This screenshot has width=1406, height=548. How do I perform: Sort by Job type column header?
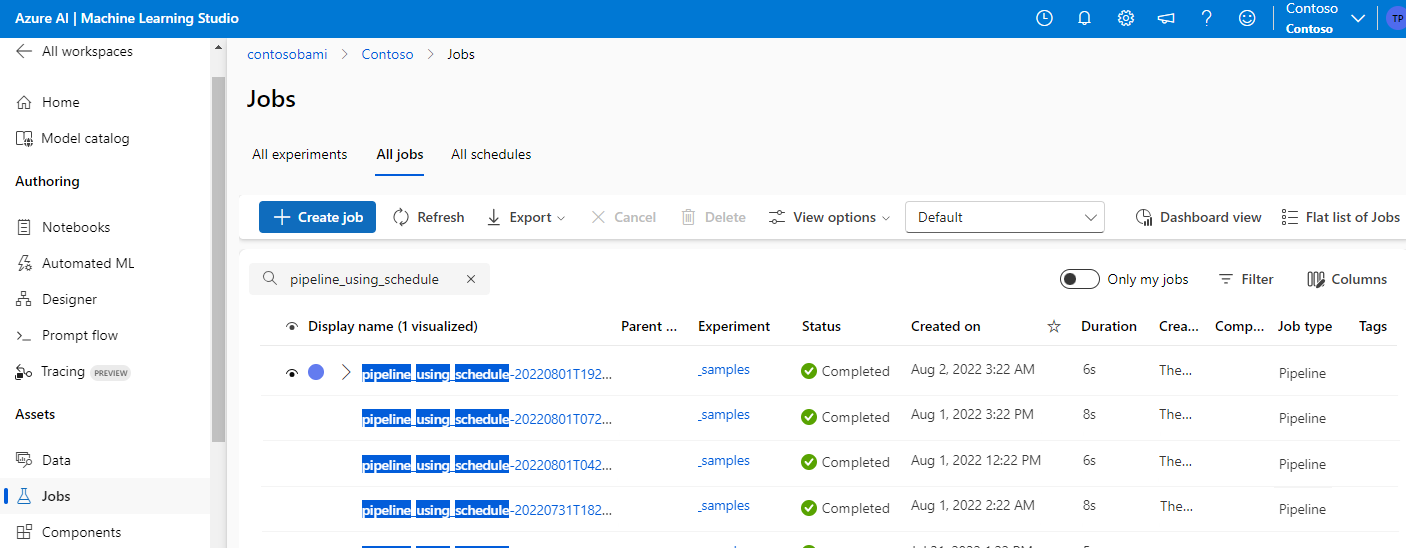click(x=1305, y=326)
